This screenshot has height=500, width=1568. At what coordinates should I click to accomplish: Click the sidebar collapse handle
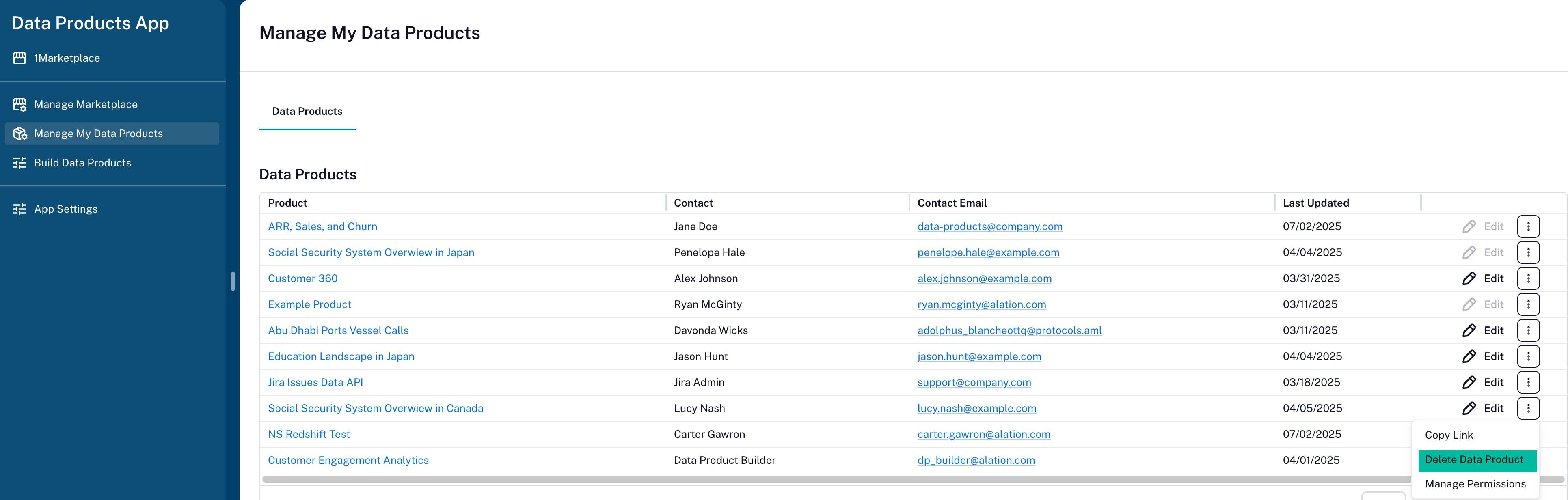pos(233,281)
